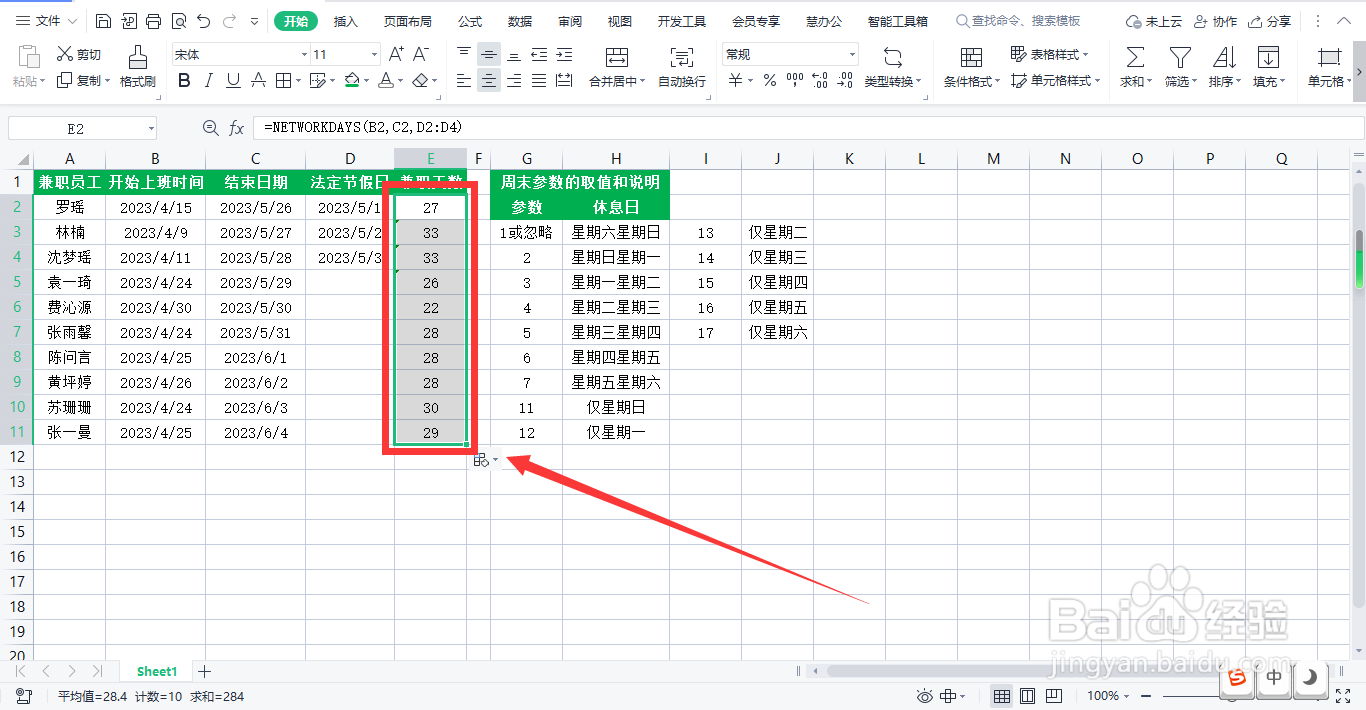Toggle middle vertical alignment button
Screen dimensions: 1366x710
click(489, 55)
